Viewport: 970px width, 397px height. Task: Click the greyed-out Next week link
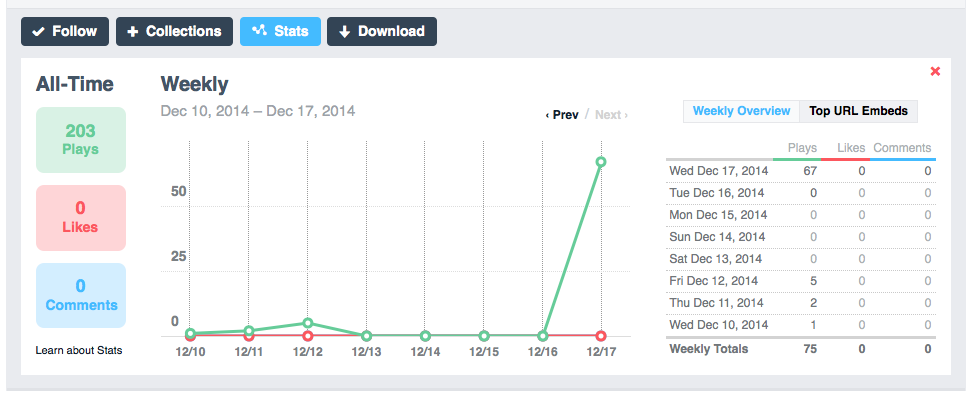pyautogui.click(x=611, y=115)
